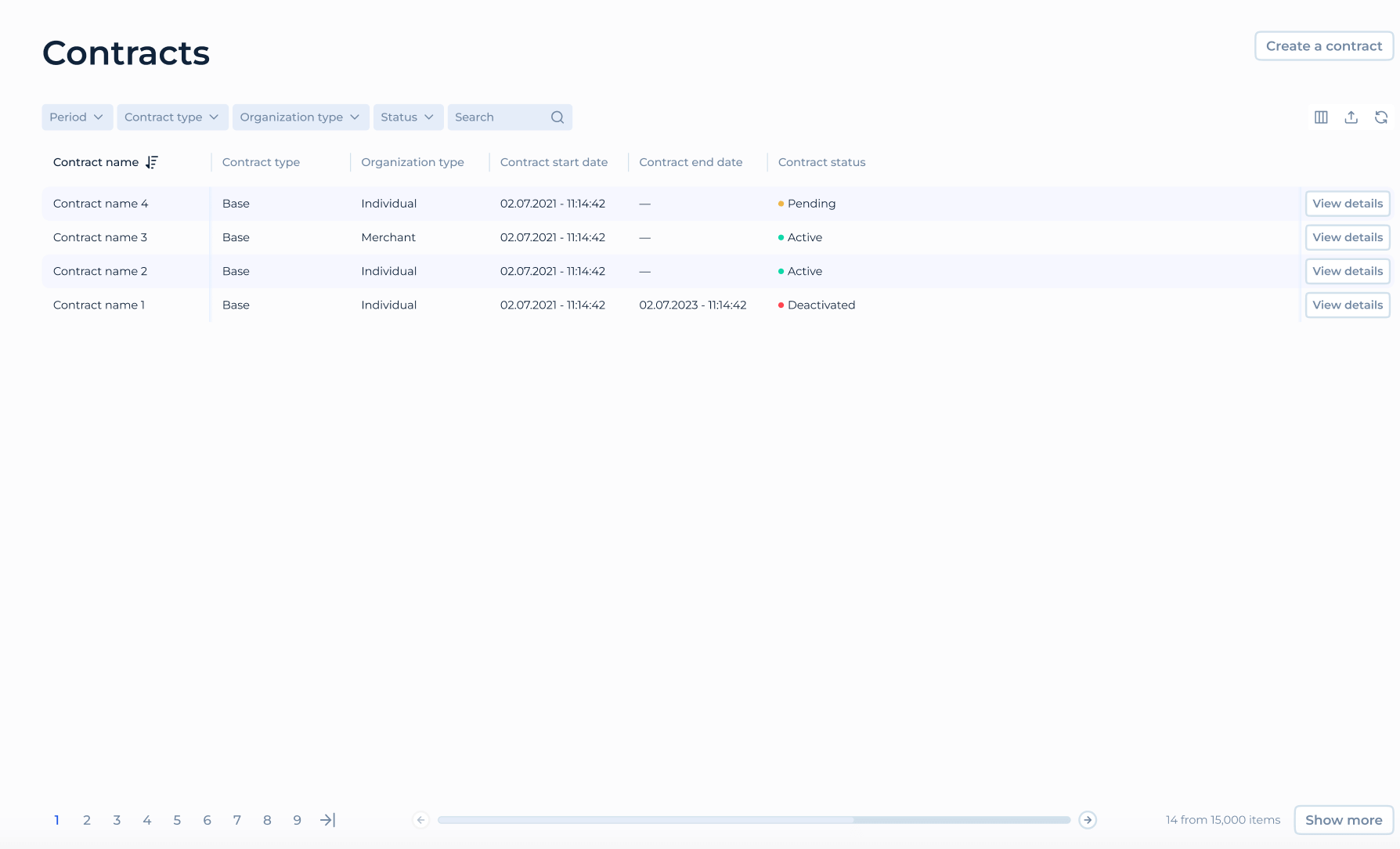Screen dimensions: 1400x849
Task: Open the Status filter dropdown
Action: click(x=407, y=117)
